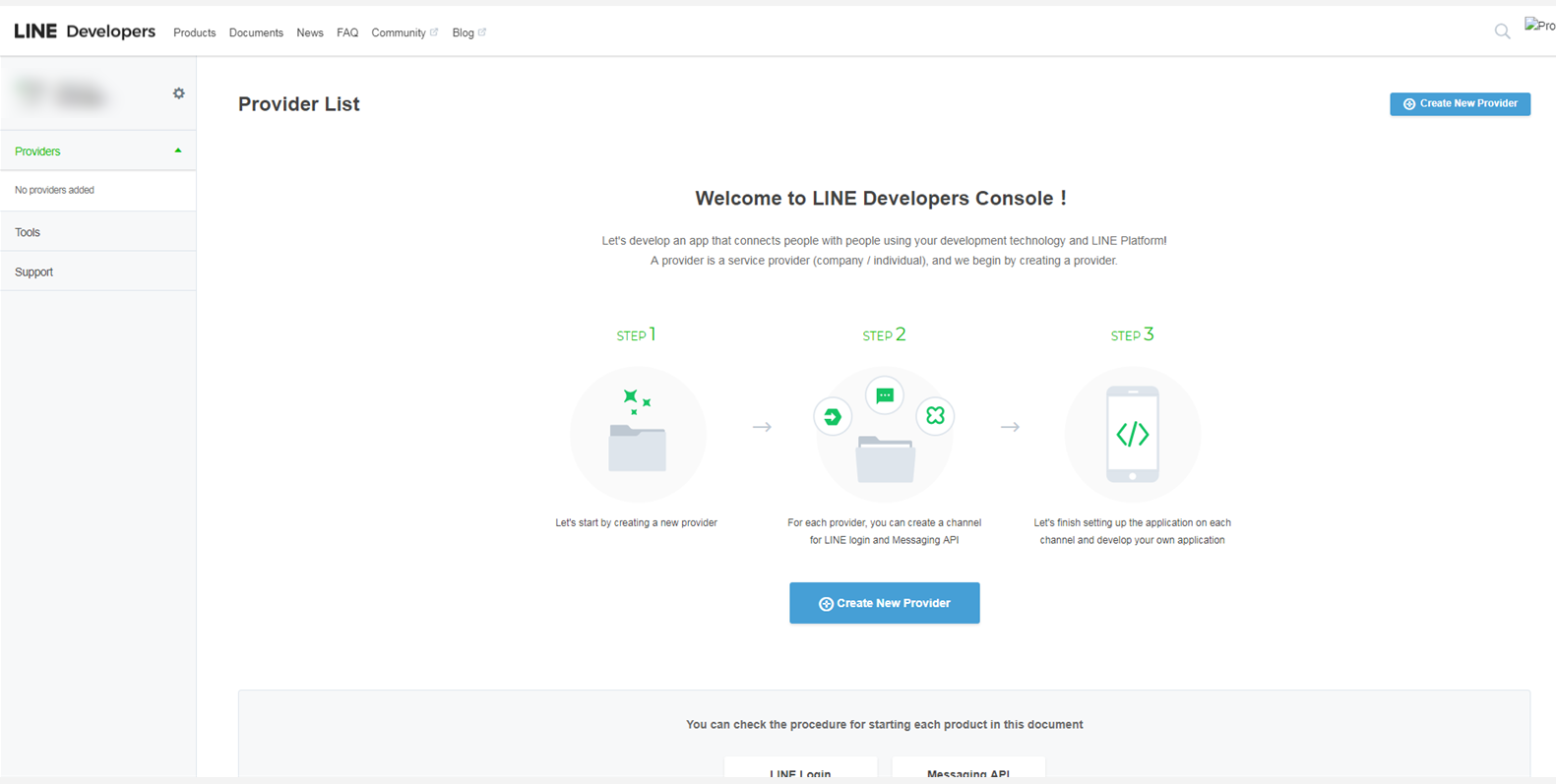Open the search magnifier icon
The image size is (1556, 784).
click(x=1502, y=31)
